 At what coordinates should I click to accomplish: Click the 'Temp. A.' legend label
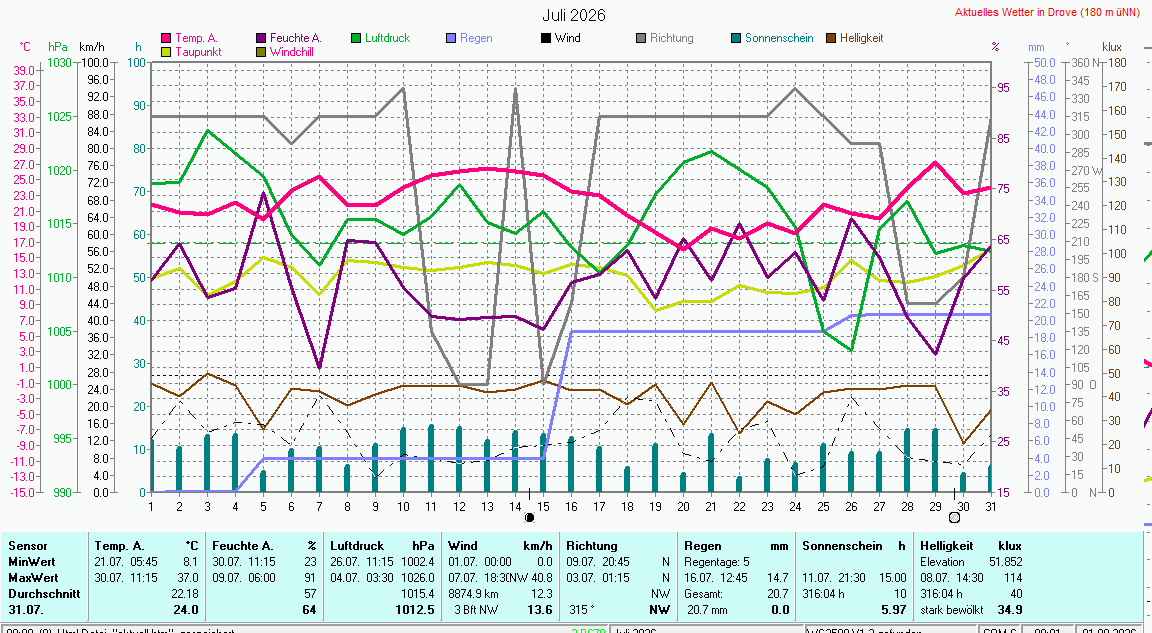pyautogui.click(x=196, y=38)
